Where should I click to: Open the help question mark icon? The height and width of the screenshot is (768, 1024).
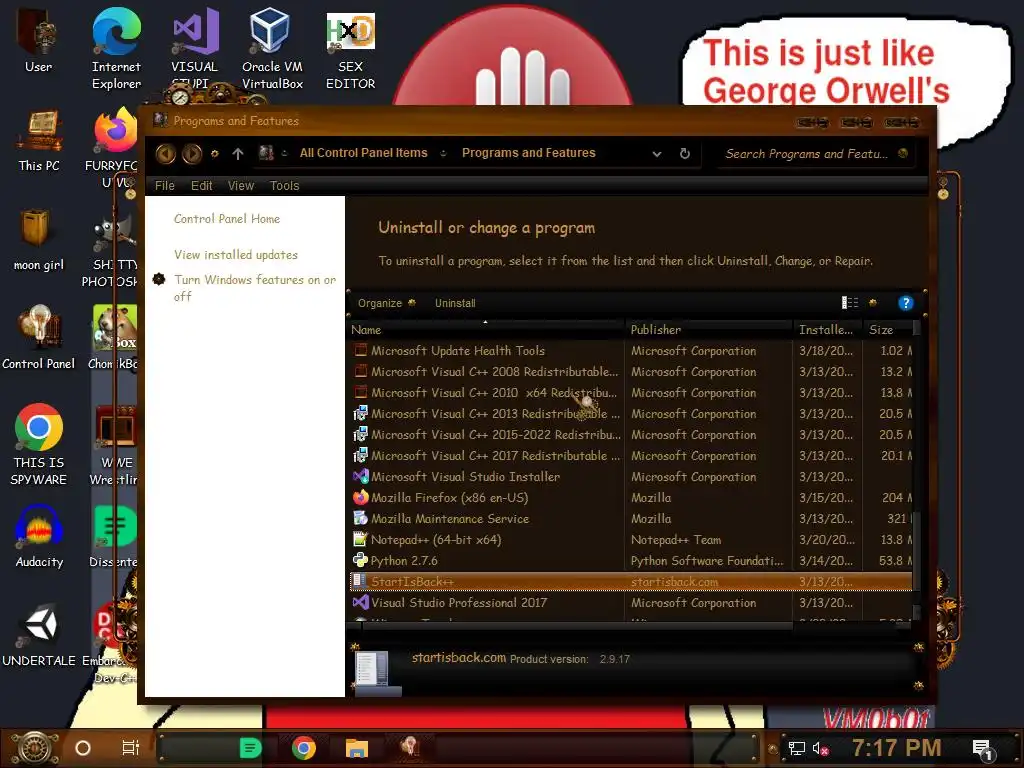(x=905, y=303)
